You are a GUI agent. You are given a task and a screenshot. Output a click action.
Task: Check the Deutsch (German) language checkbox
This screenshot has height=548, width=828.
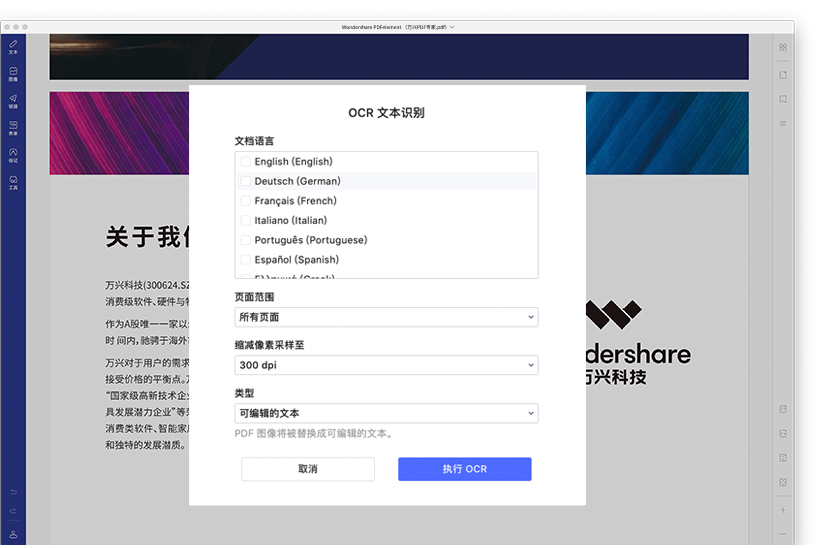(x=246, y=181)
